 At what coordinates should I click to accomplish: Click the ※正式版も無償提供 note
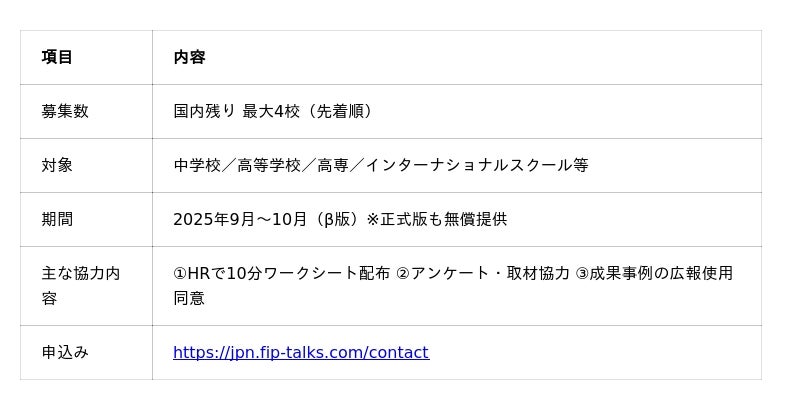[x=436, y=219]
